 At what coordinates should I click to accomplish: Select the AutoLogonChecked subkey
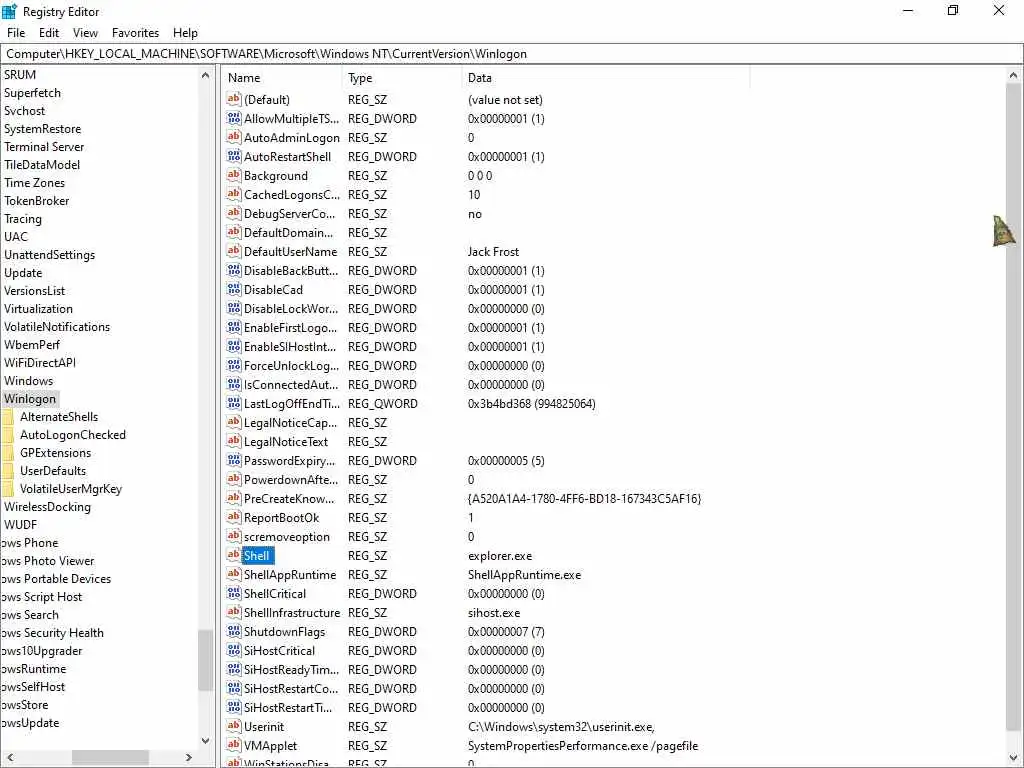coord(72,435)
